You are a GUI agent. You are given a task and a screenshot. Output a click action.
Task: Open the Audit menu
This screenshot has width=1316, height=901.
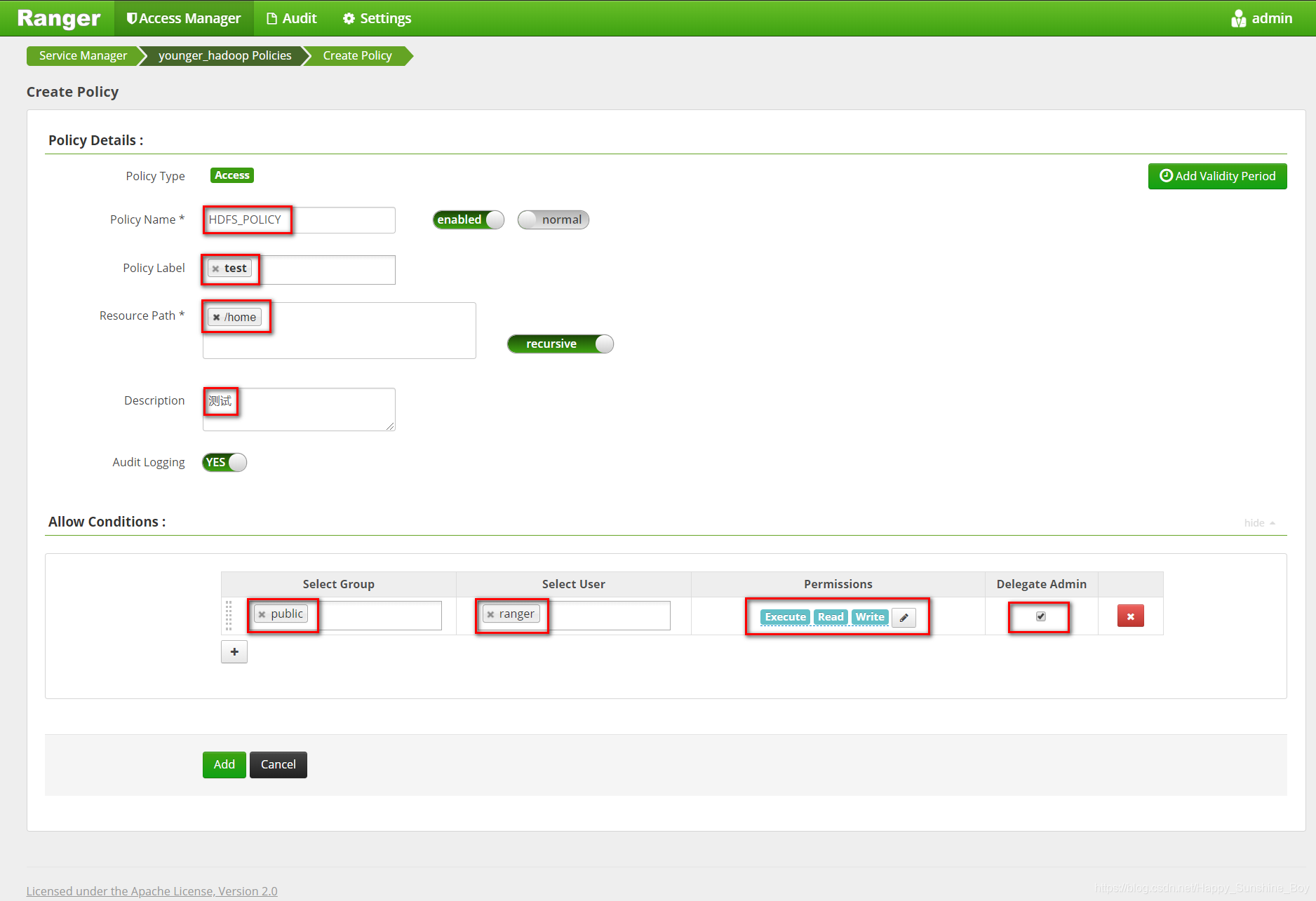pos(292,18)
